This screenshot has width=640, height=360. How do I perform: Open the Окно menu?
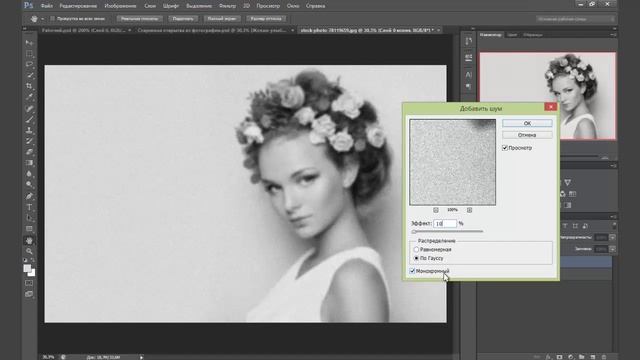293,6
